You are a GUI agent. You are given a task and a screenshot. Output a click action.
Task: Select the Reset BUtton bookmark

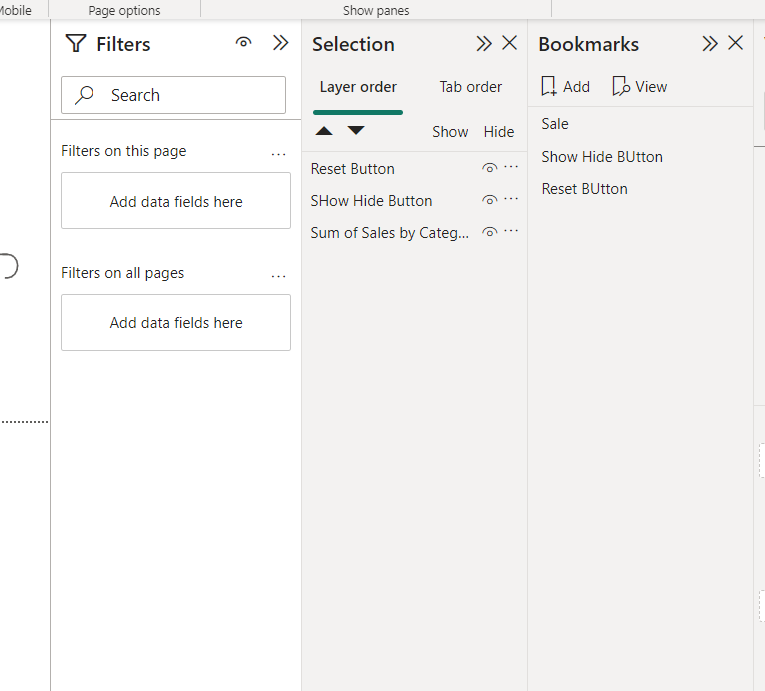[x=584, y=189]
